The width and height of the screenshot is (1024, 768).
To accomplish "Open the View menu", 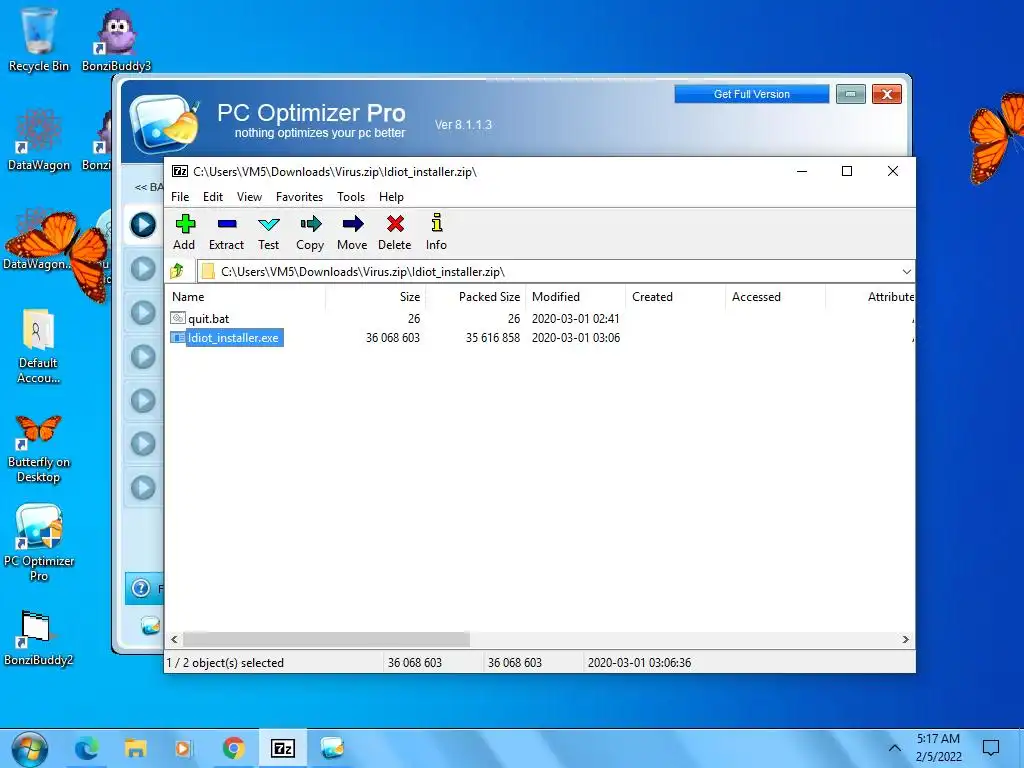I will (249, 197).
